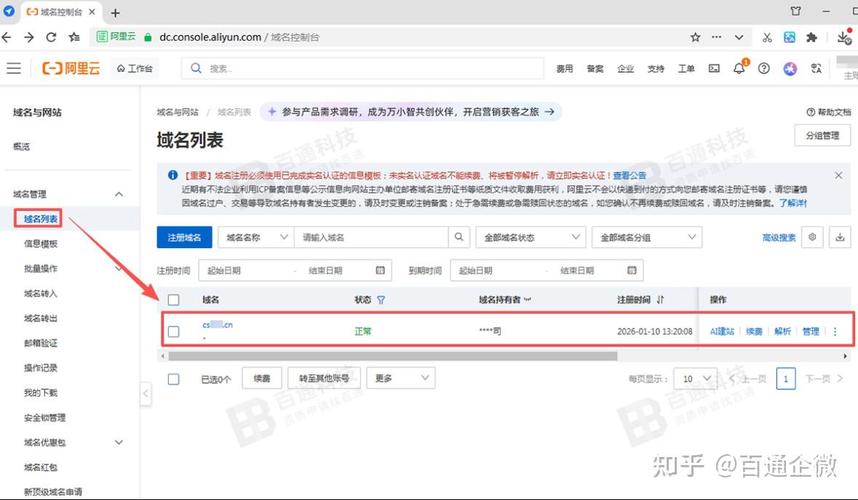The image size is (858, 500).
Task: Open the hamburger menu beside the Aliyun logo
Action: 14,68
